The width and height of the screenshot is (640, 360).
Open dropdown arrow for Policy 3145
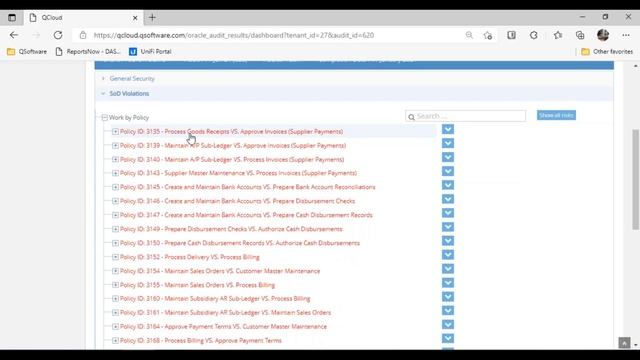(x=448, y=185)
